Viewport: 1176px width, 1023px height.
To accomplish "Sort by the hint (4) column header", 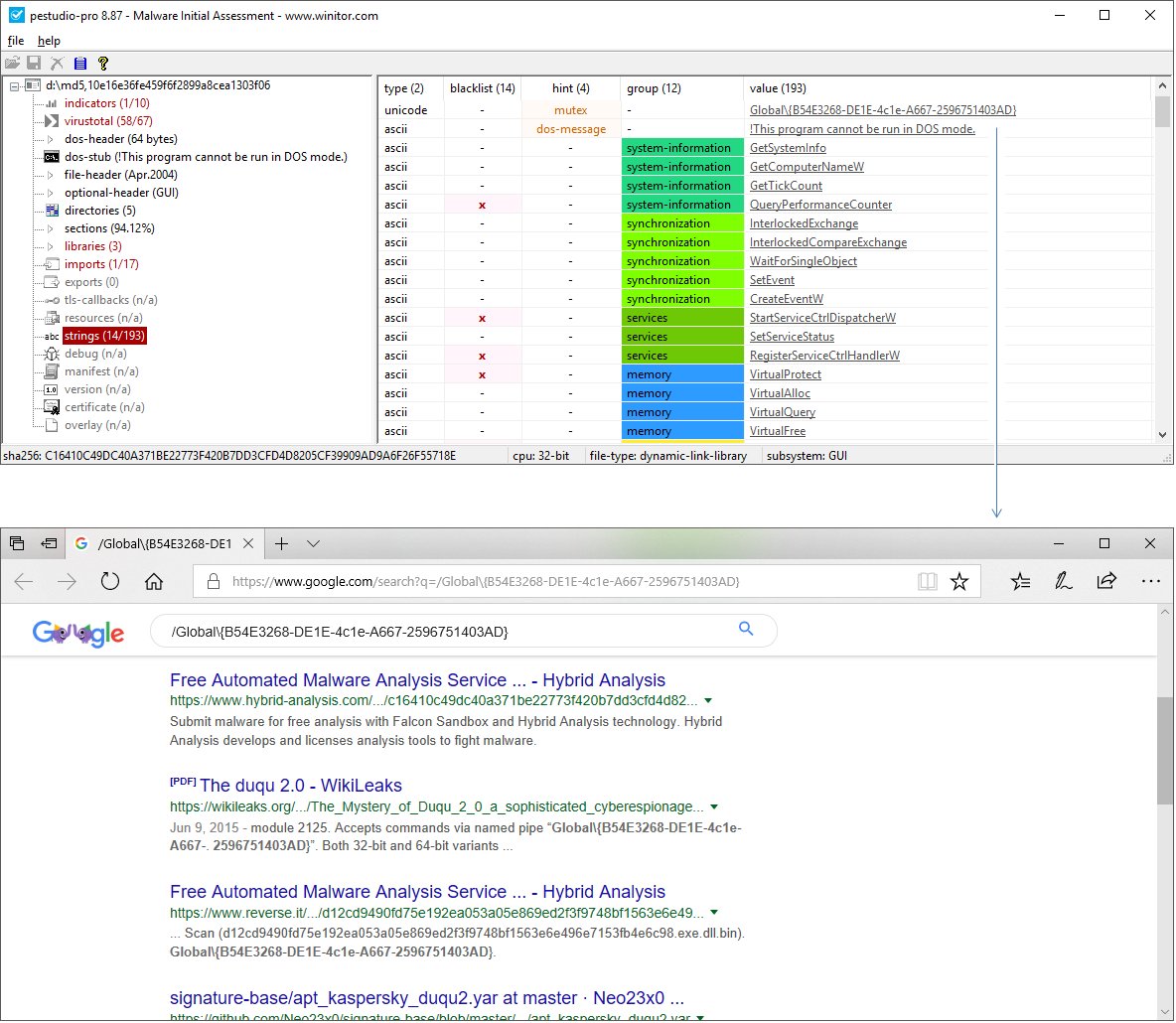I will point(571,88).
